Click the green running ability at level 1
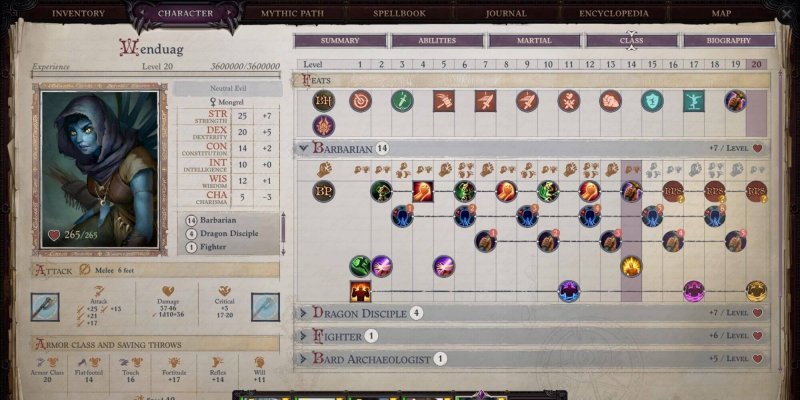800x400 pixels. pyautogui.click(x=360, y=266)
